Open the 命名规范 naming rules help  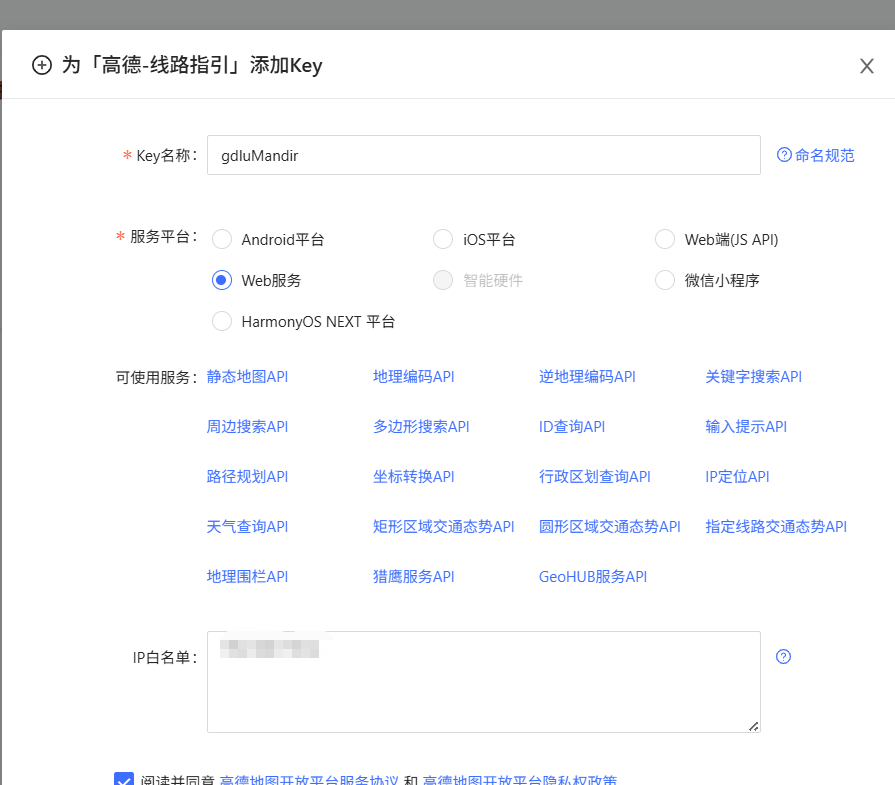tap(816, 155)
